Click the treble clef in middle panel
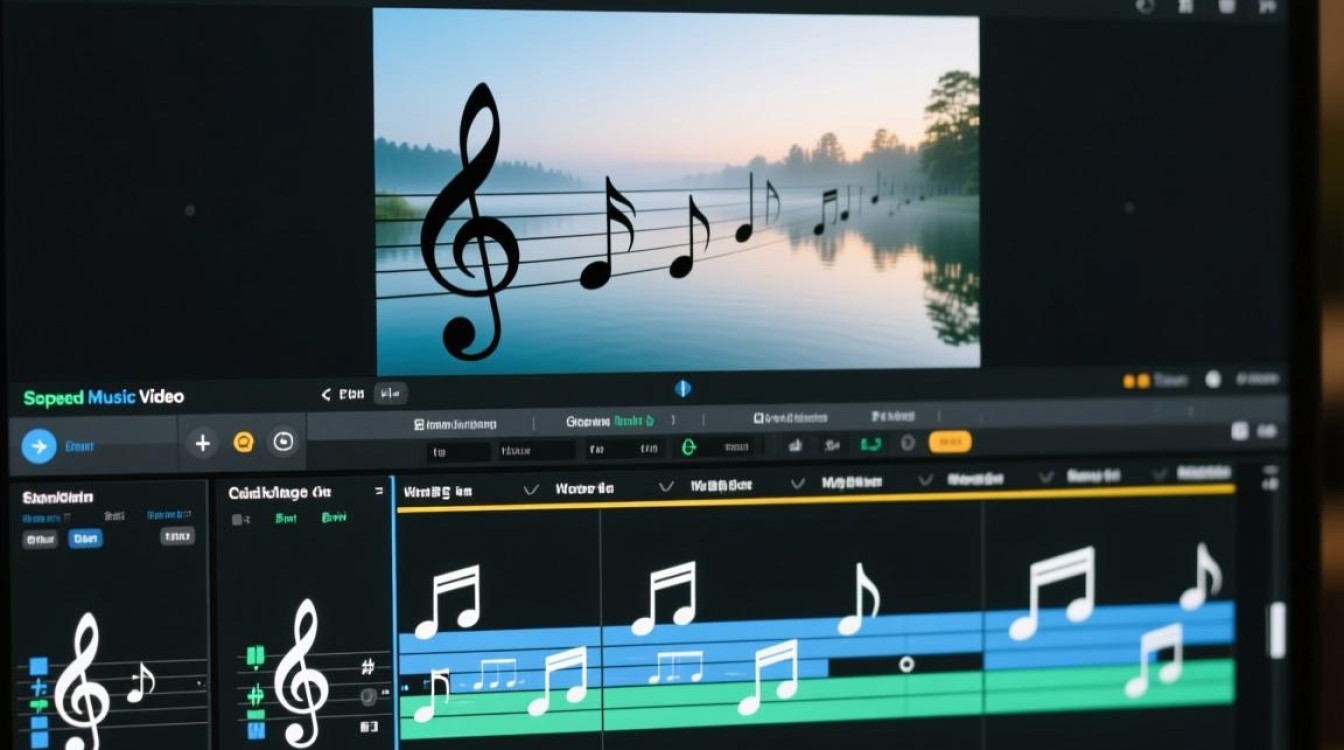This screenshot has height=750, width=1344. click(x=301, y=672)
